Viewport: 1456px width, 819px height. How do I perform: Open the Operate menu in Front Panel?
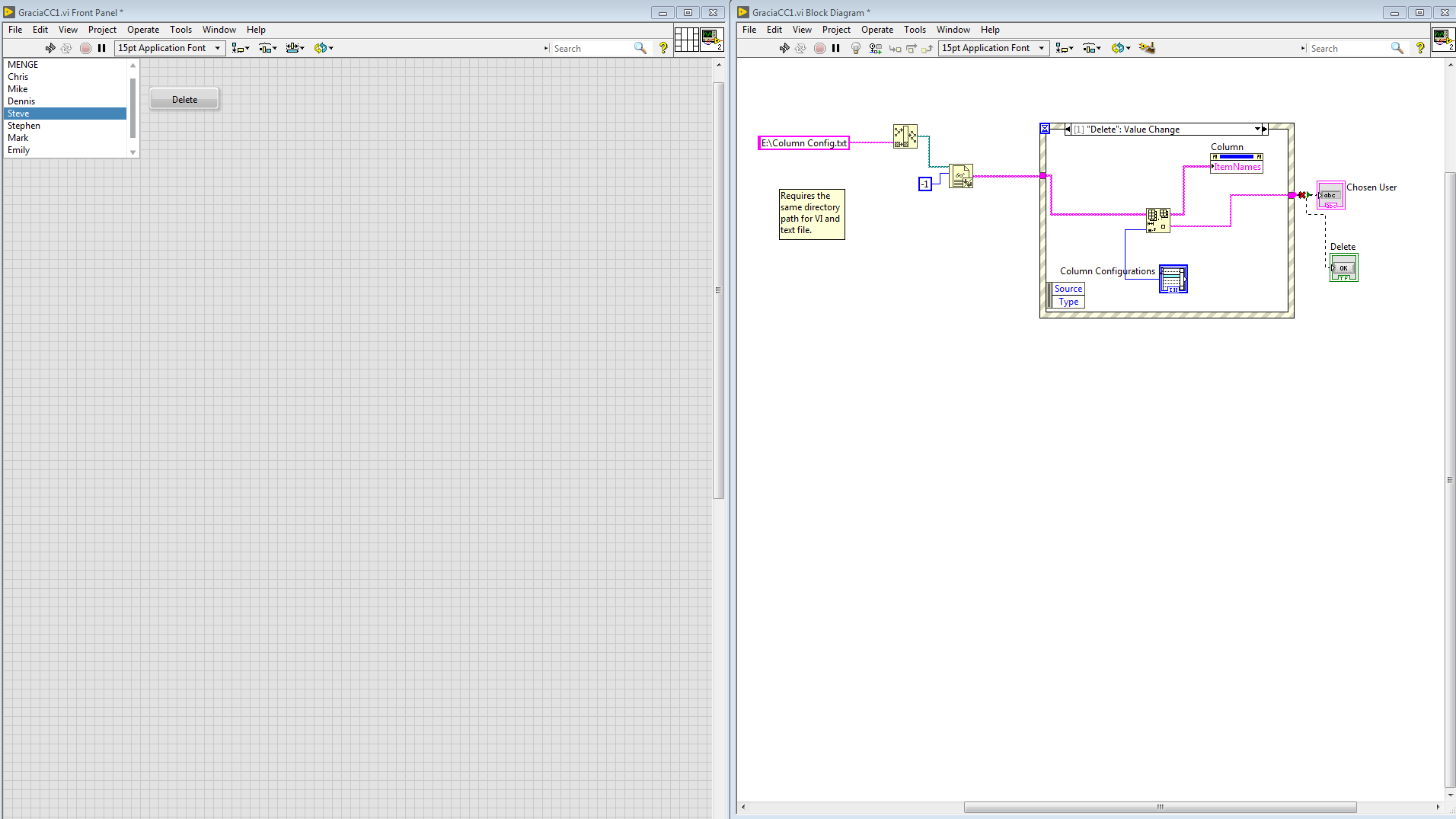142,30
